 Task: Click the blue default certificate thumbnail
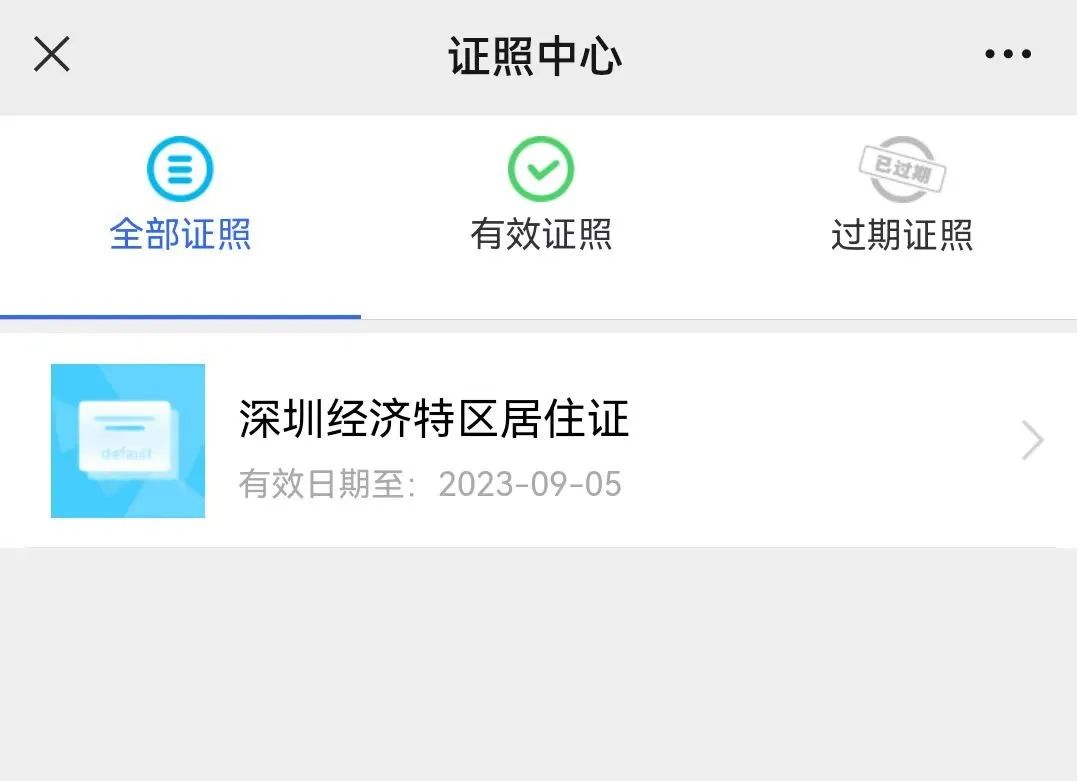[x=128, y=441]
